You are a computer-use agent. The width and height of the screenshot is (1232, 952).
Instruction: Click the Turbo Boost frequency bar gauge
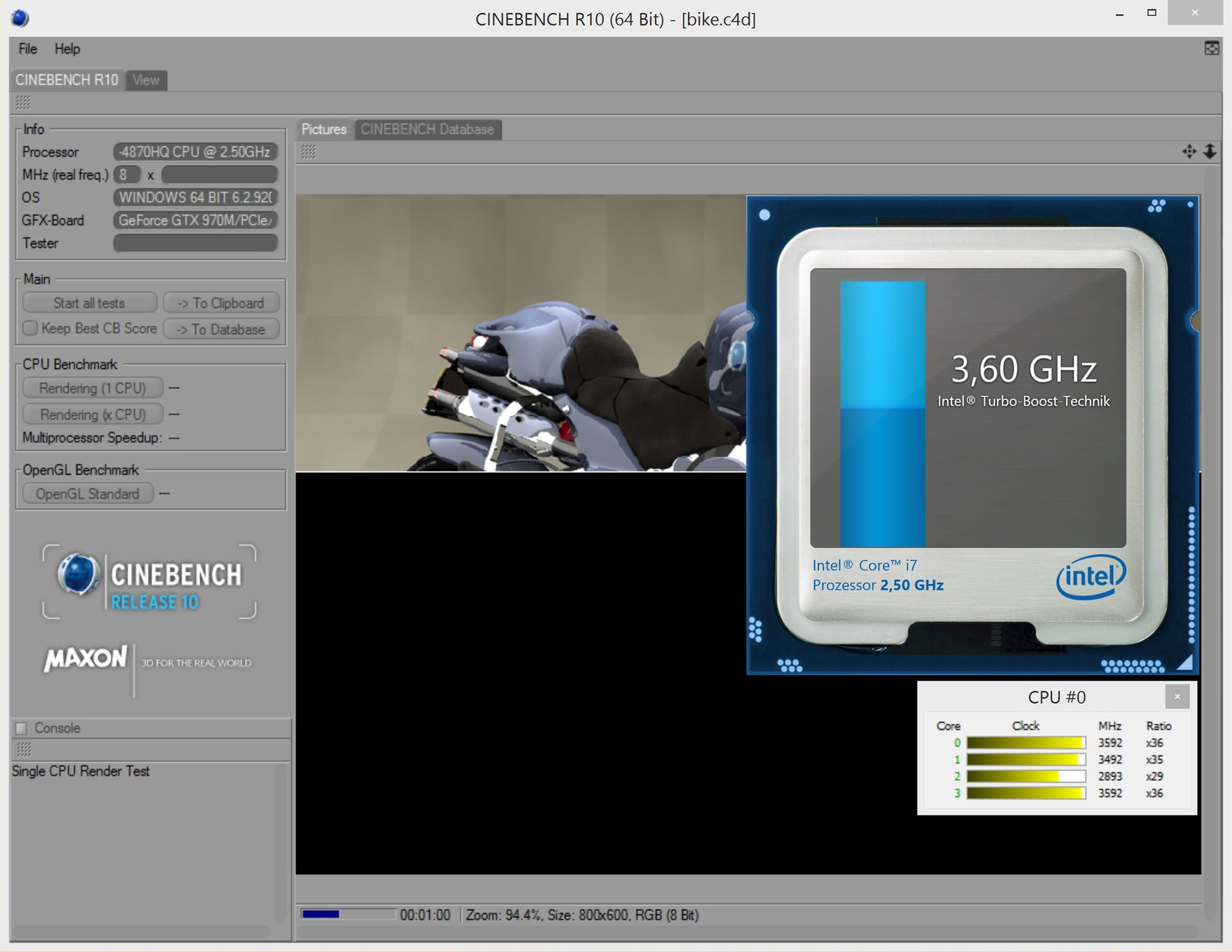pos(883,413)
